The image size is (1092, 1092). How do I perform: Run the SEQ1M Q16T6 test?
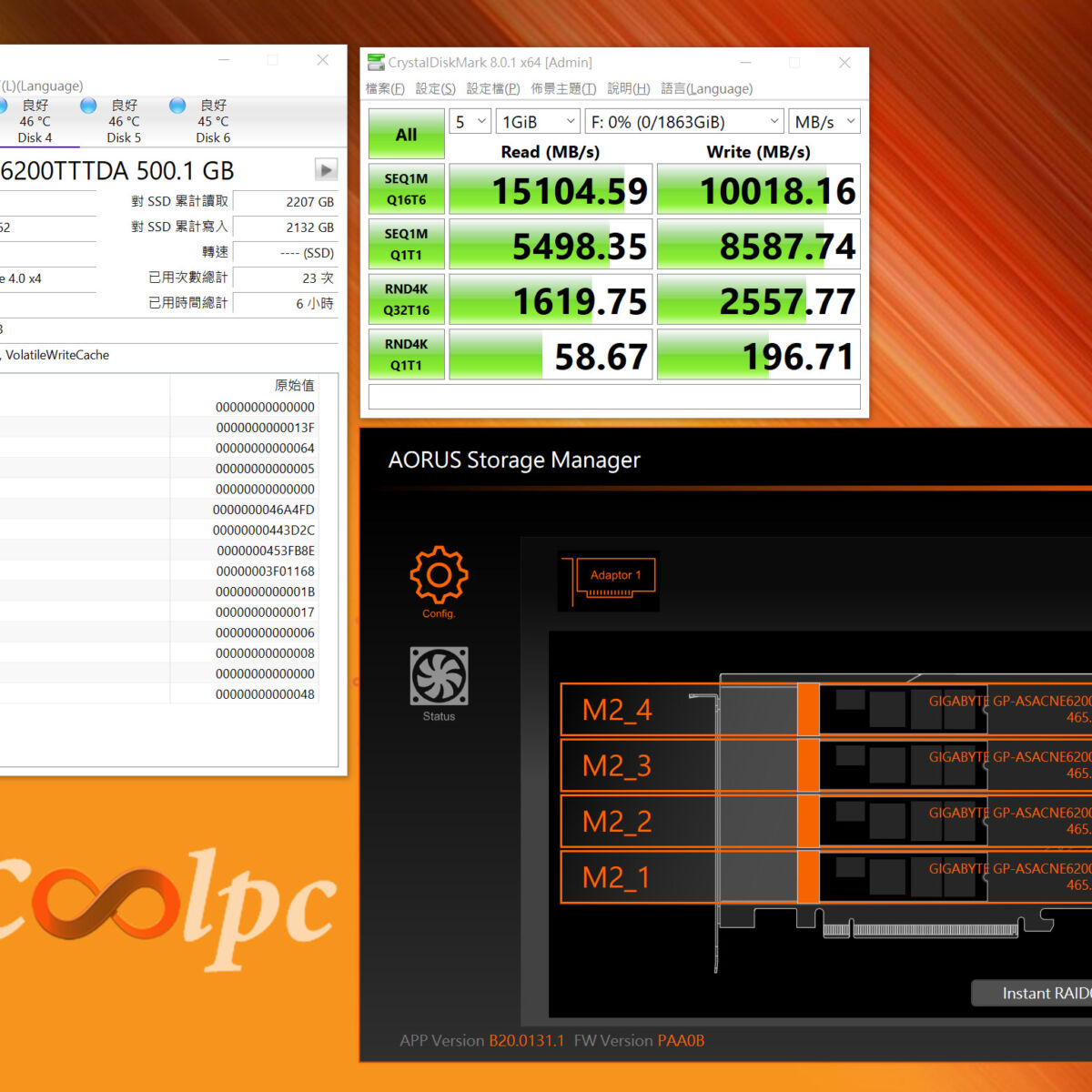(x=406, y=189)
